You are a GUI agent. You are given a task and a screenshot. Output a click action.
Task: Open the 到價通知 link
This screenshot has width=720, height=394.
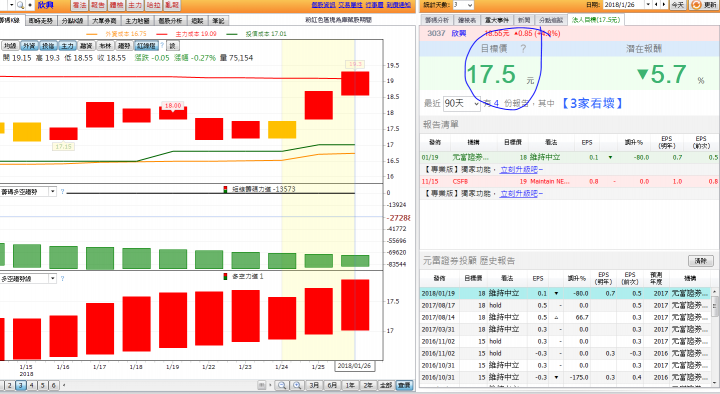(x=399, y=5)
